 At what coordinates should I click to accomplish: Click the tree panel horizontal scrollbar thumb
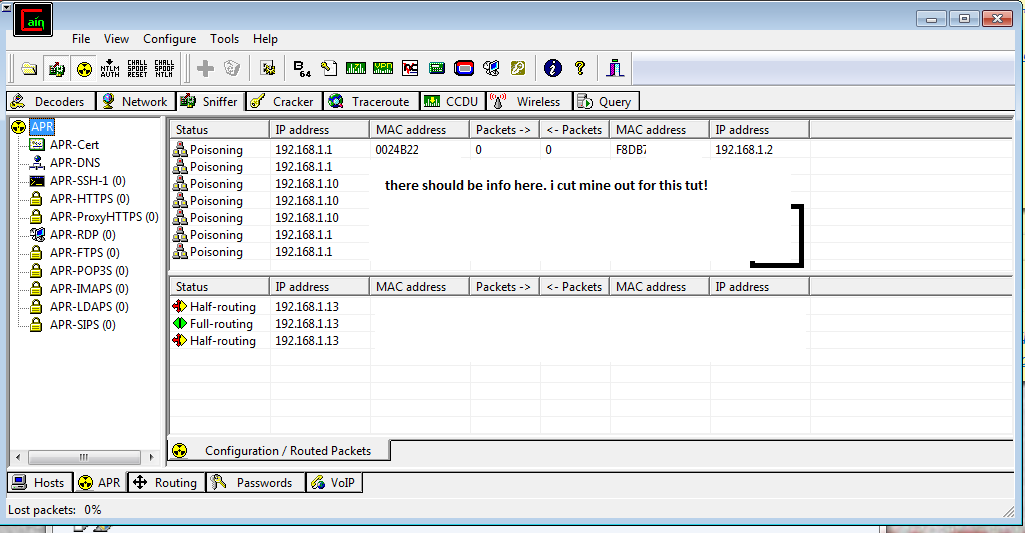point(84,457)
